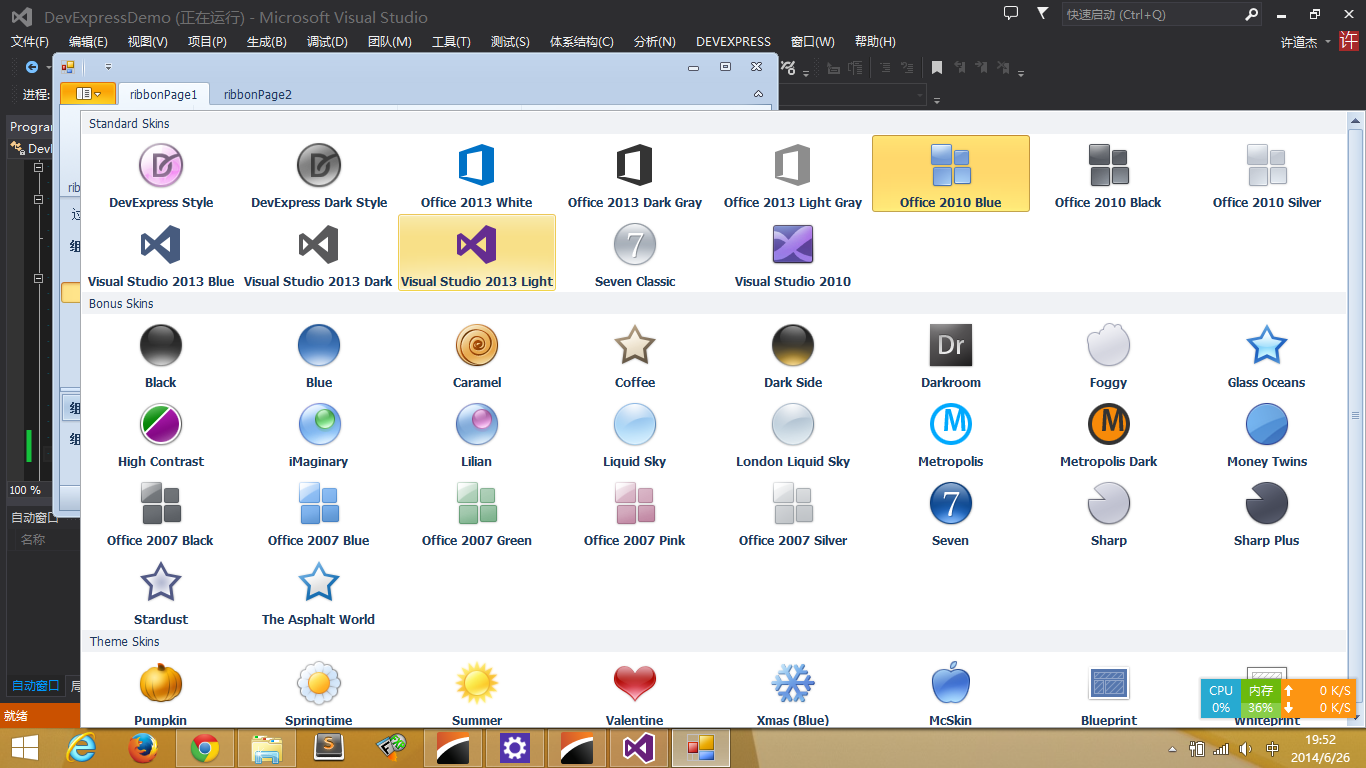Apply the London Liquid Sky skin
Viewport: 1366px width, 768px height.
point(793,433)
